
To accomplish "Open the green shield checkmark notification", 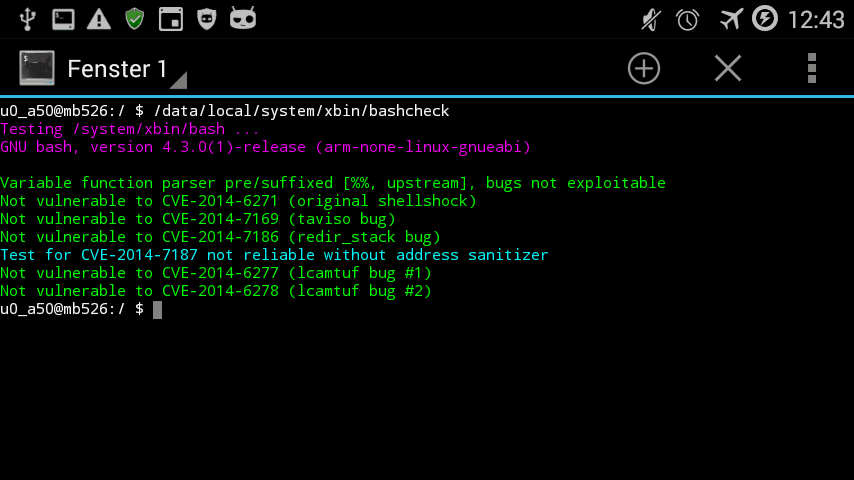I will coord(135,19).
